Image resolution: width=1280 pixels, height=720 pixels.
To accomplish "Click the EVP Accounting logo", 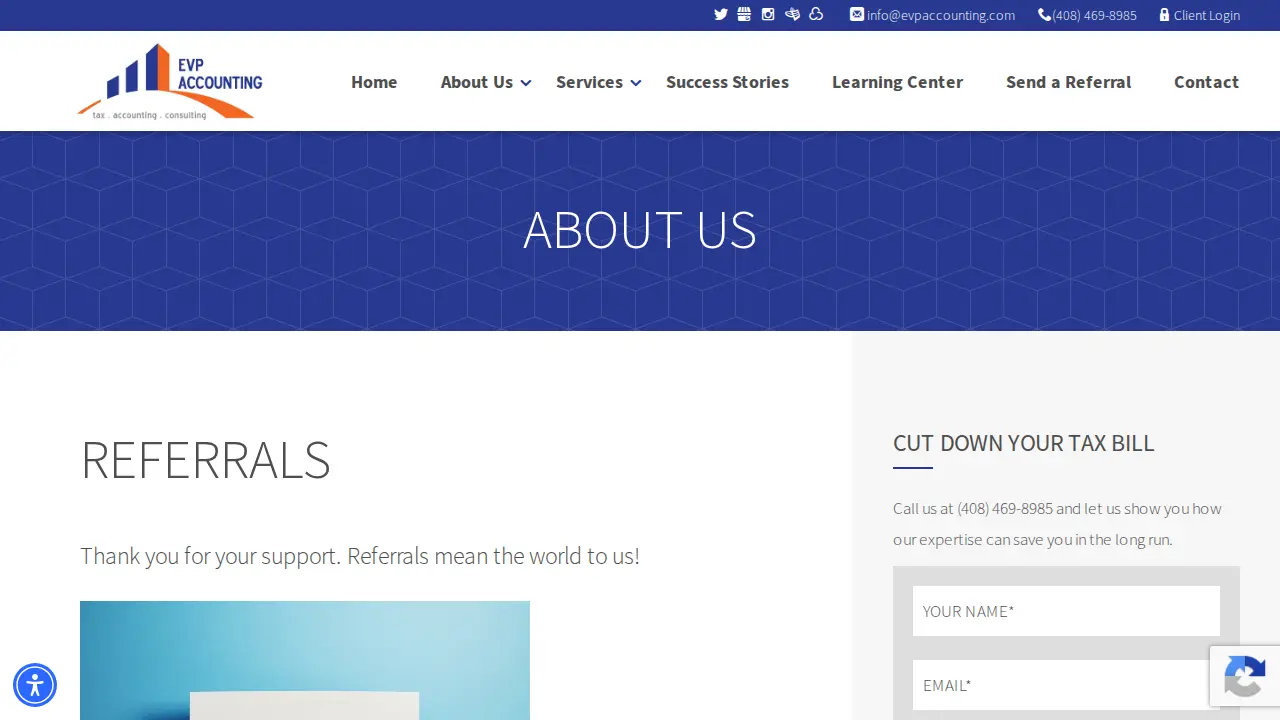I will coord(170,82).
